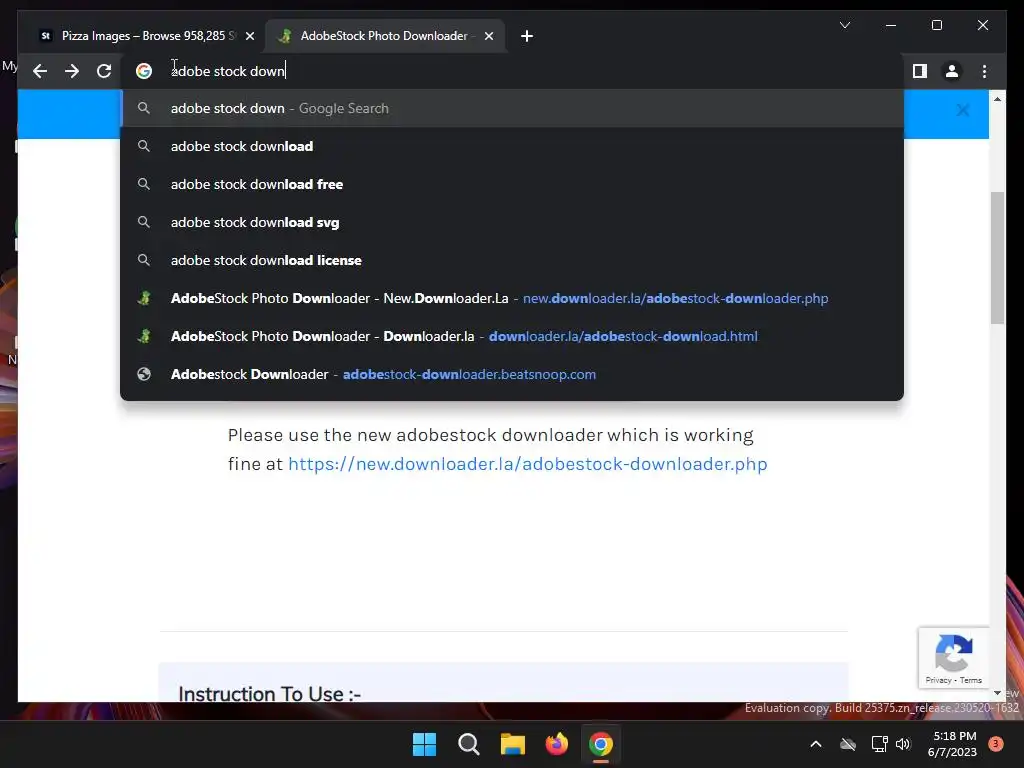Viewport: 1024px width, 768px height.
Task: Click the Chrome taskbar icon
Action: pyautogui.click(x=601, y=744)
